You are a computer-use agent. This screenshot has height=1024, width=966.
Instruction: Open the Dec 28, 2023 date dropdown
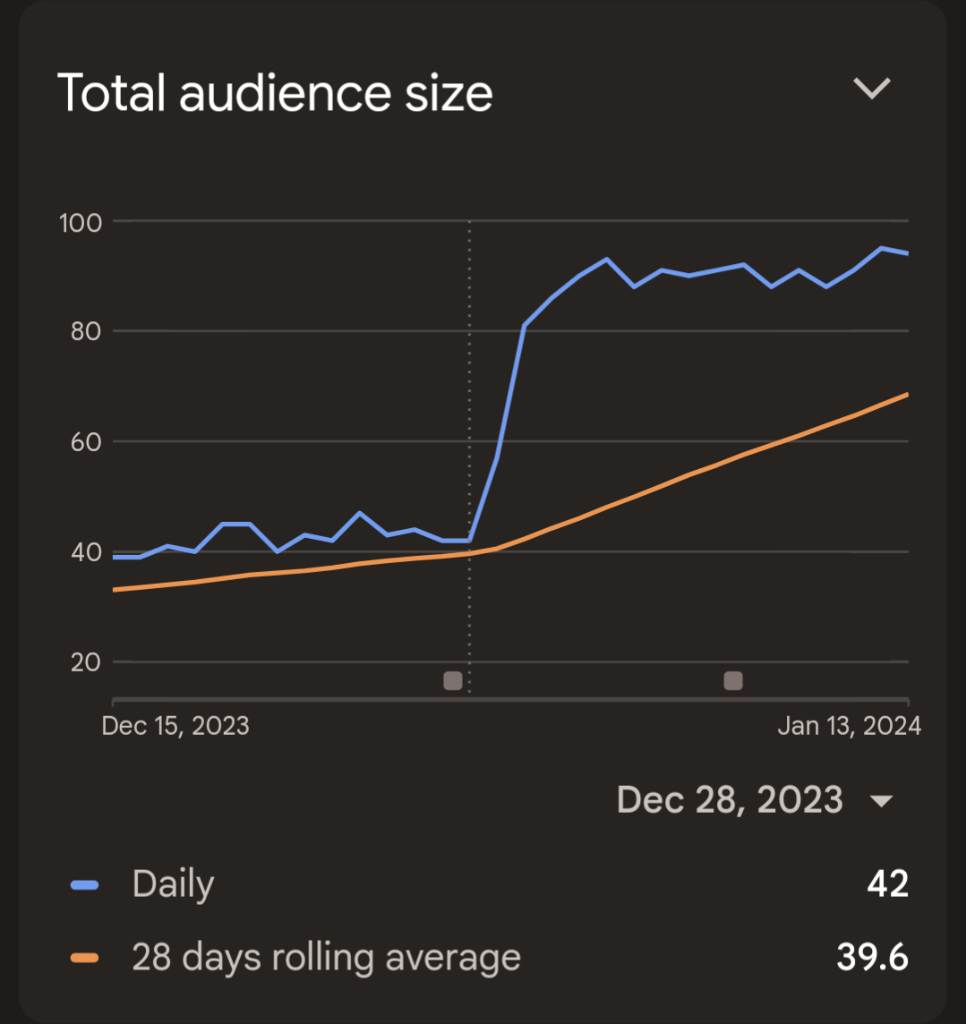(730, 800)
